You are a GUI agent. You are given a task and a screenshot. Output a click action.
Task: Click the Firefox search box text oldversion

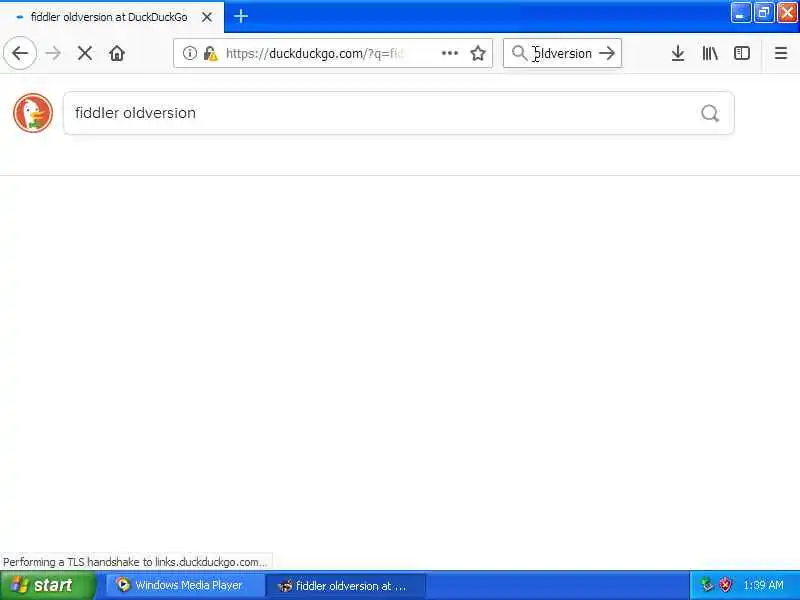562,53
